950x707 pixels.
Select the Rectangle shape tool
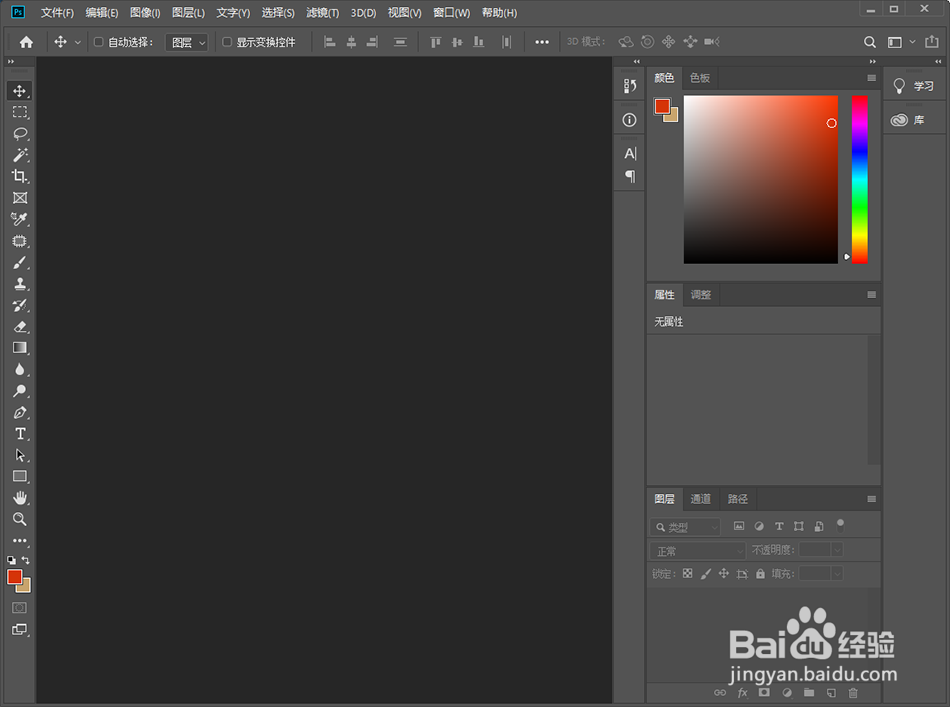19,476
